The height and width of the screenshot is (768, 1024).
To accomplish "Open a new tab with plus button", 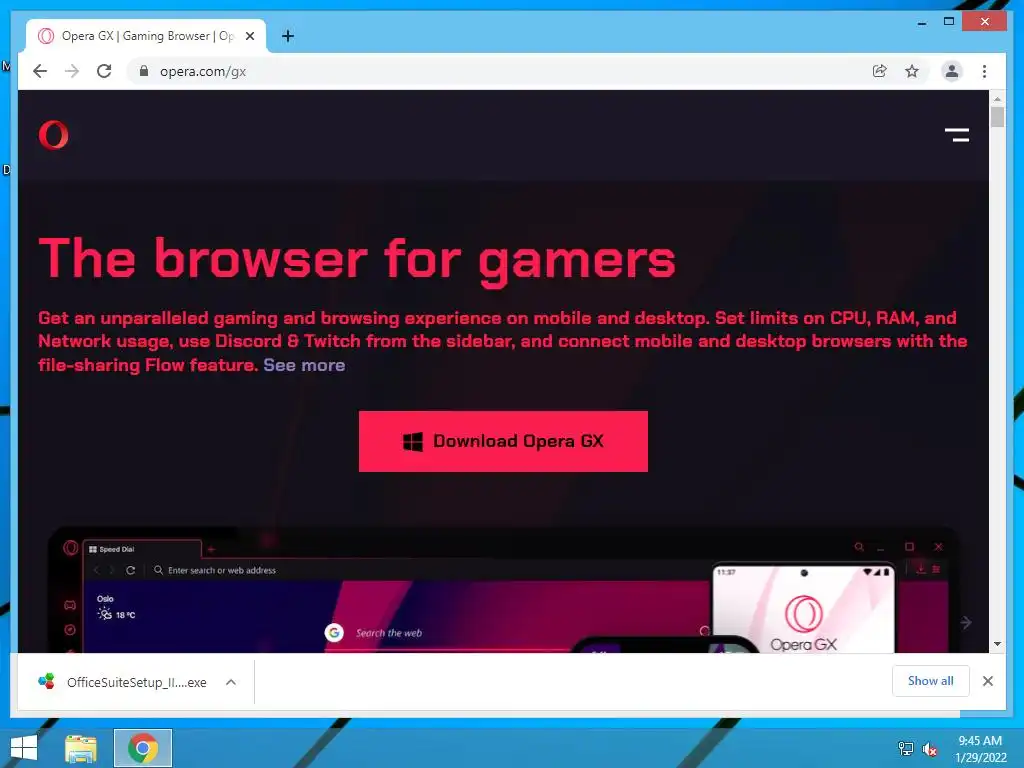I will point(287,36).
